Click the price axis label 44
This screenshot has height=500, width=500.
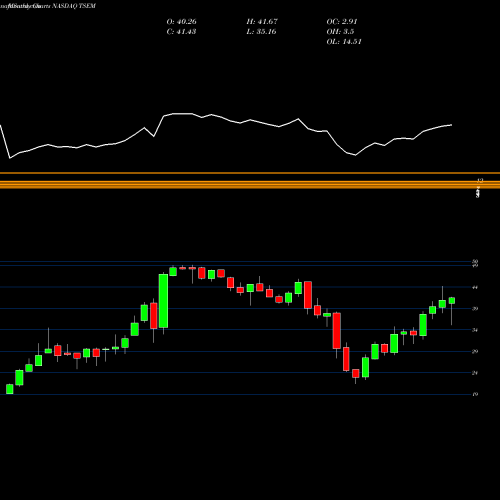(475, 287)
